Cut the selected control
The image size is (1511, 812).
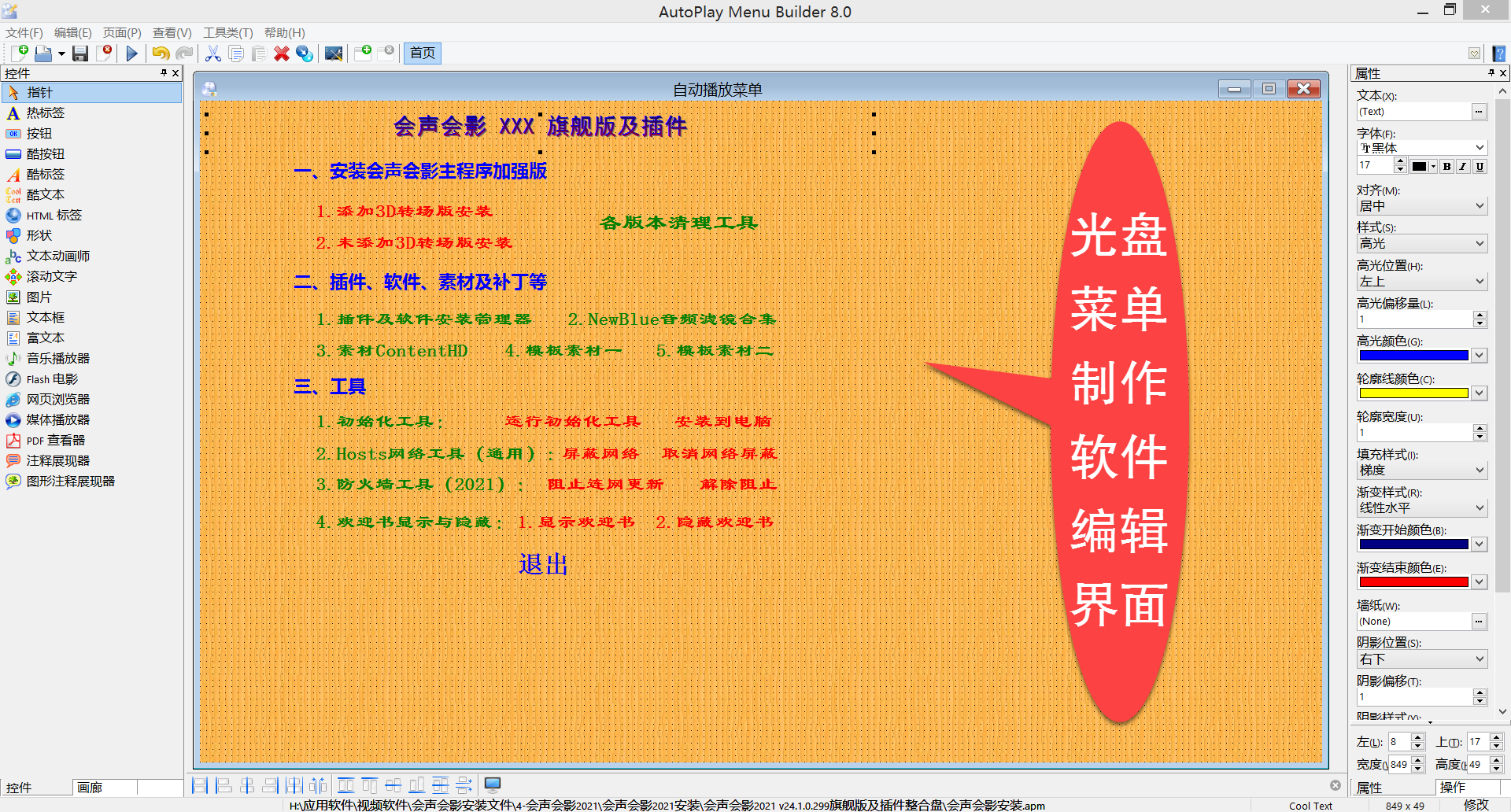[x=212, y=54]
